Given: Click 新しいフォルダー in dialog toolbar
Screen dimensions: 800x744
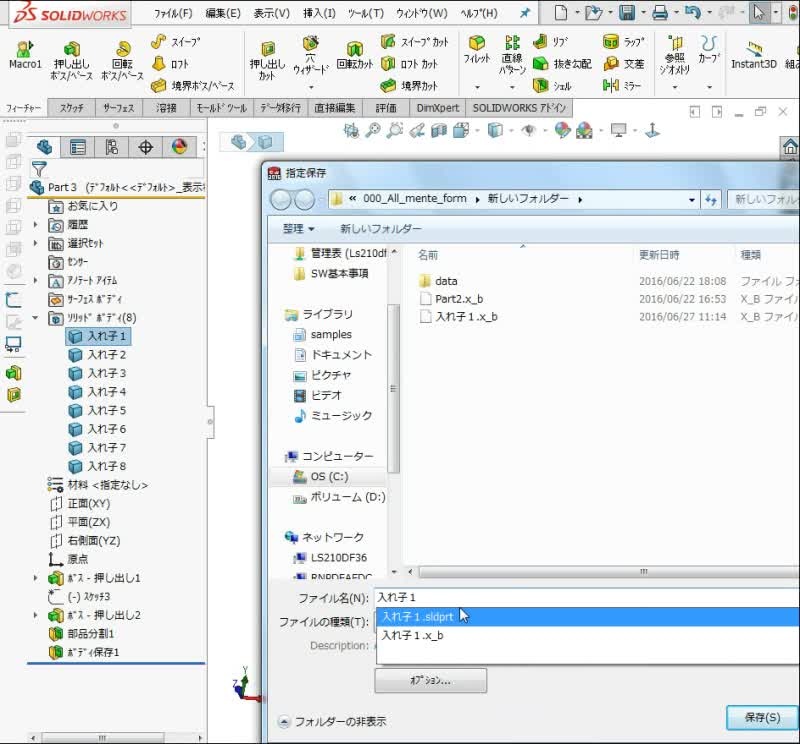Looking at the screenshot, I should 381,229.
